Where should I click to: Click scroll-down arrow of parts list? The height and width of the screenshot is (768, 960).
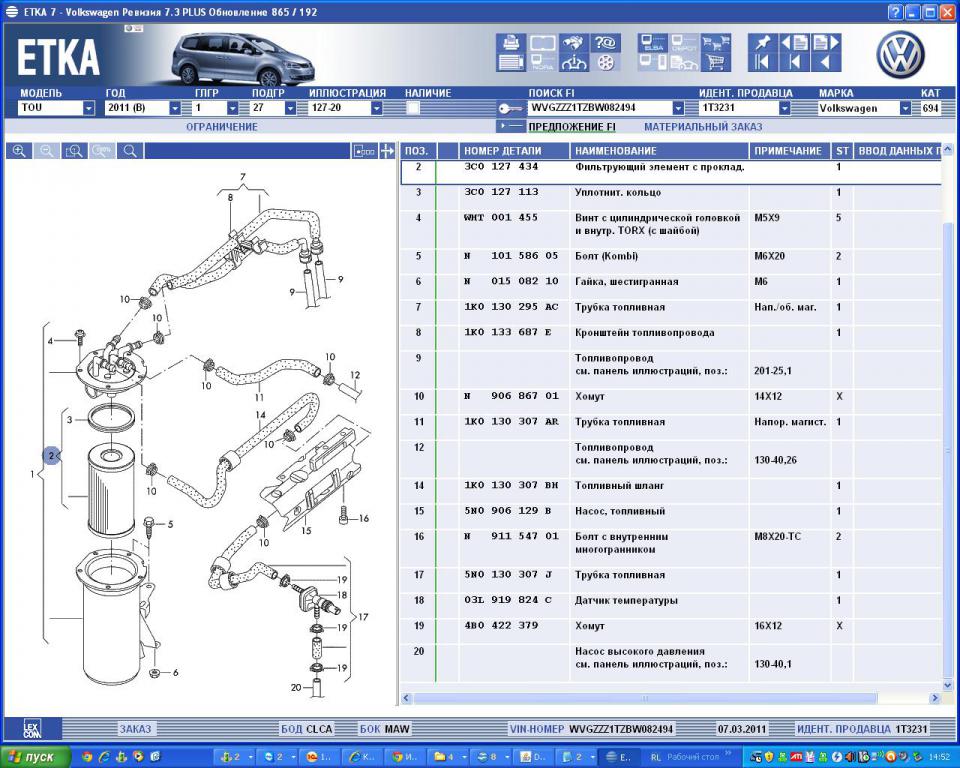(948, 685)
